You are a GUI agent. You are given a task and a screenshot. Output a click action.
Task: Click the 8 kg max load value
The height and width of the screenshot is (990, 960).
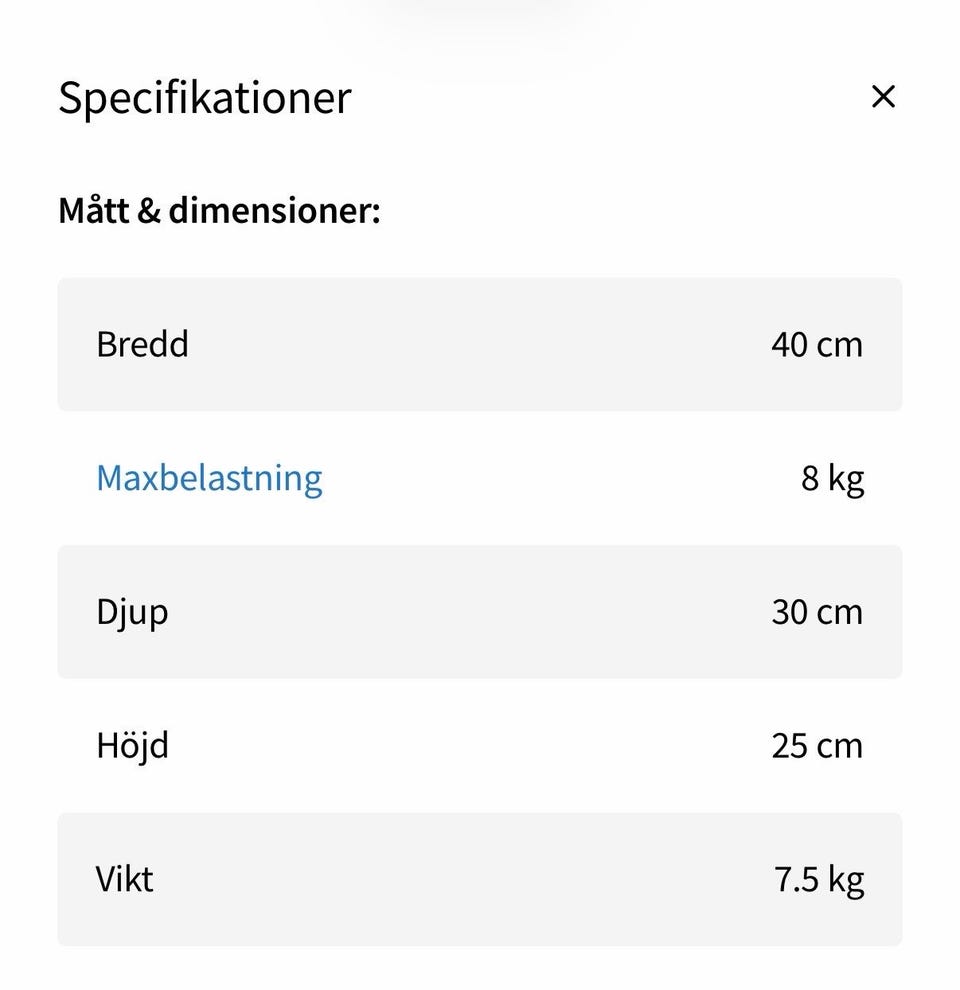pos(832,479)
